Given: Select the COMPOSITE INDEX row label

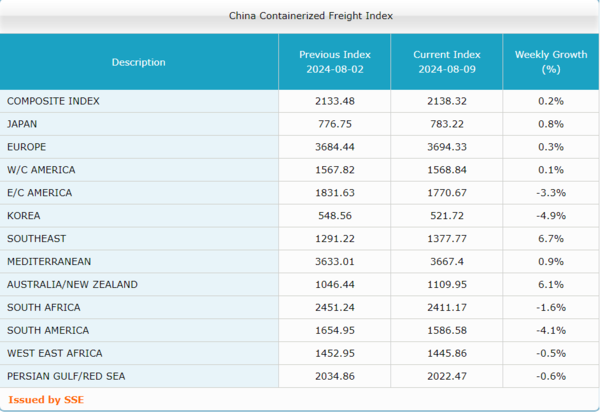Looking at the screenshot, I should pos(53,101).
